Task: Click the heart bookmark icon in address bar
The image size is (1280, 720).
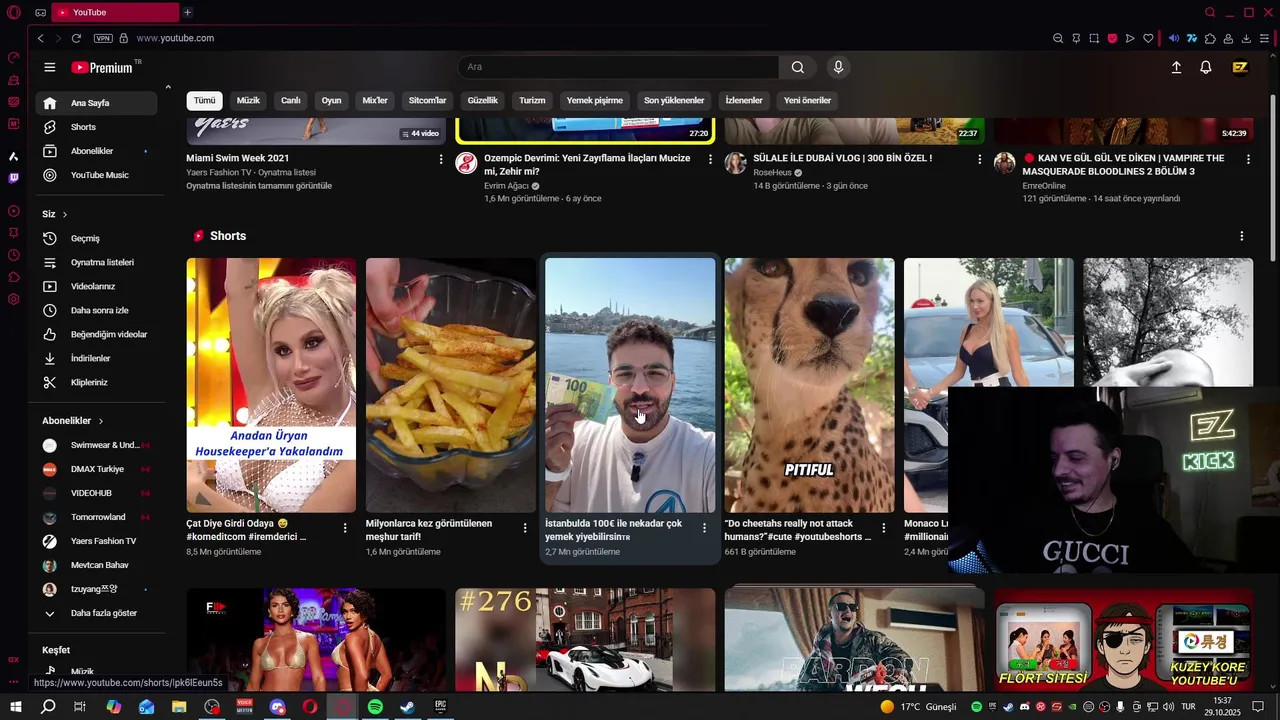Action: [1148, 38]
